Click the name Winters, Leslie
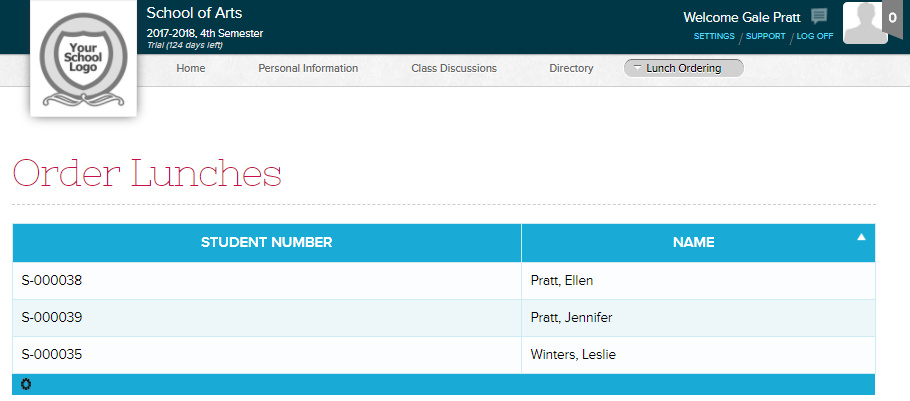 pyautogui.click(x=573, y=355)
